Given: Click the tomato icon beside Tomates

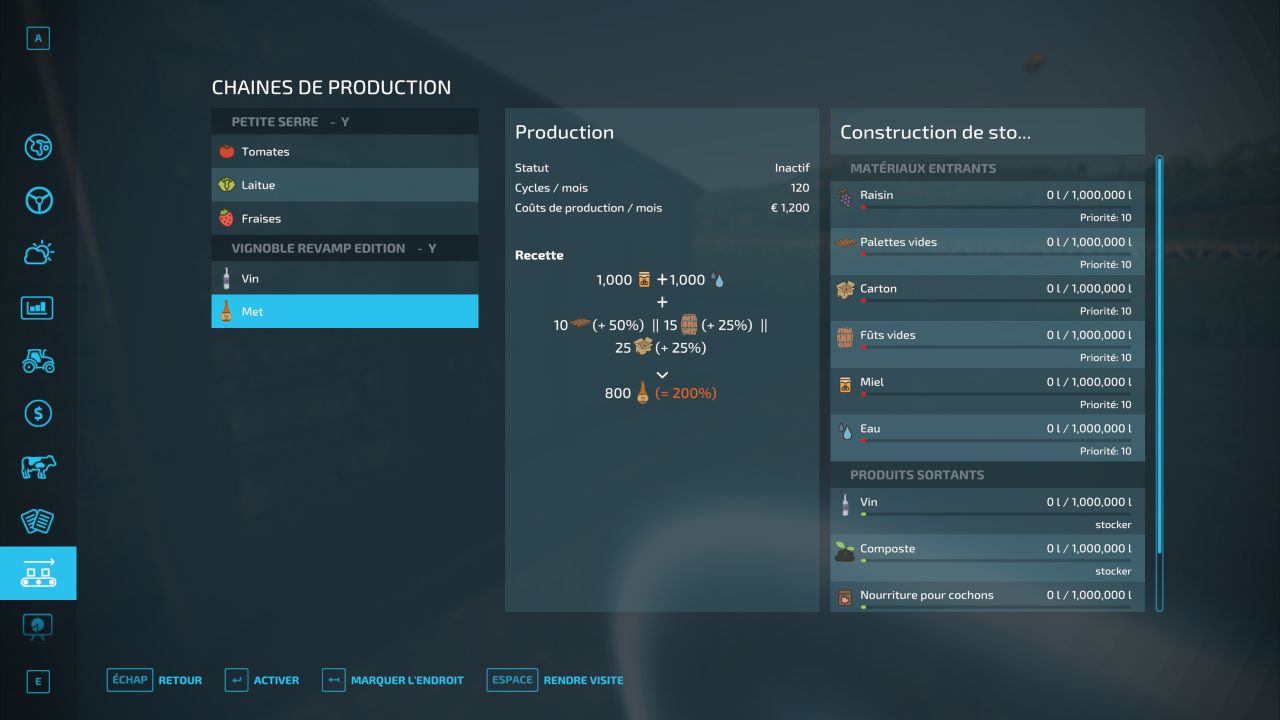Looking at the screenshot, I should coord(226,152).
